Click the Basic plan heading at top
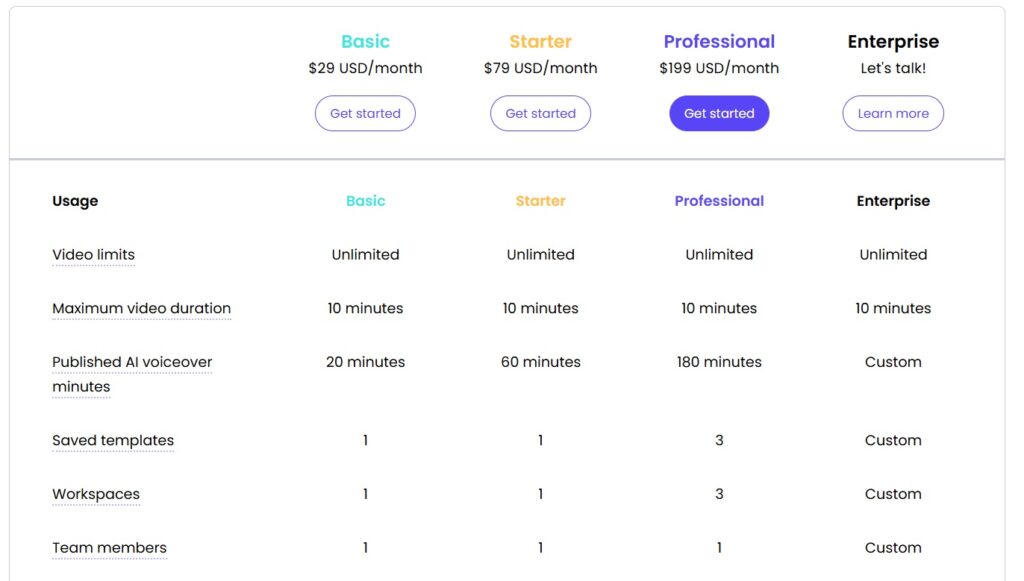The height and width of the screenshot is (581, 1024). click(365, 41)
